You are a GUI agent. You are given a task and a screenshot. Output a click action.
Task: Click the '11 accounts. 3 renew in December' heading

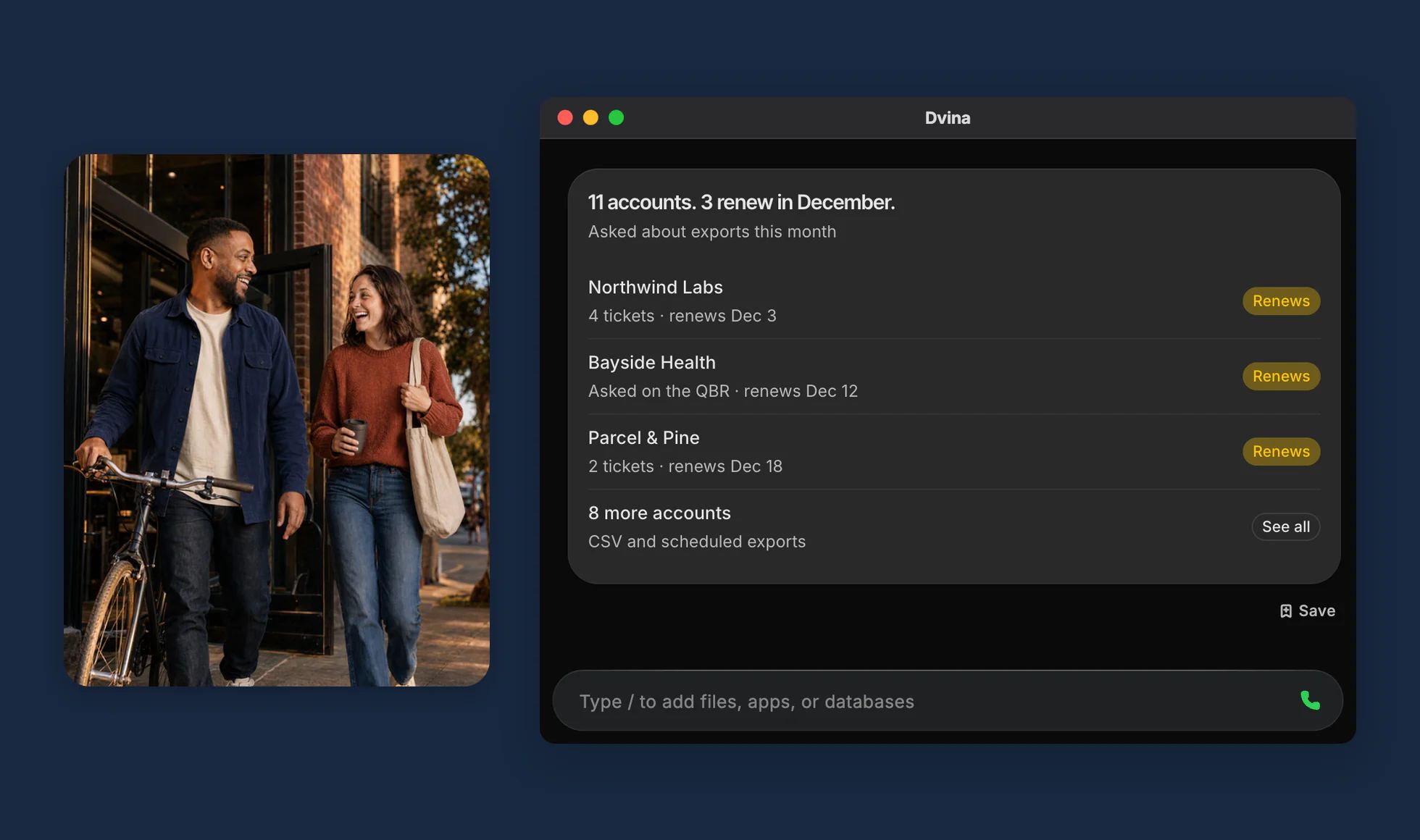(x=741, y=202)
